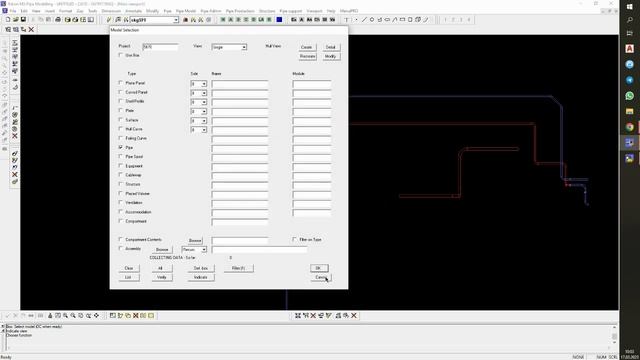Image resolution: width=640 pixels, height=360 pixels.
Task: Select the Line drawing tool icon
Action: 364,20
